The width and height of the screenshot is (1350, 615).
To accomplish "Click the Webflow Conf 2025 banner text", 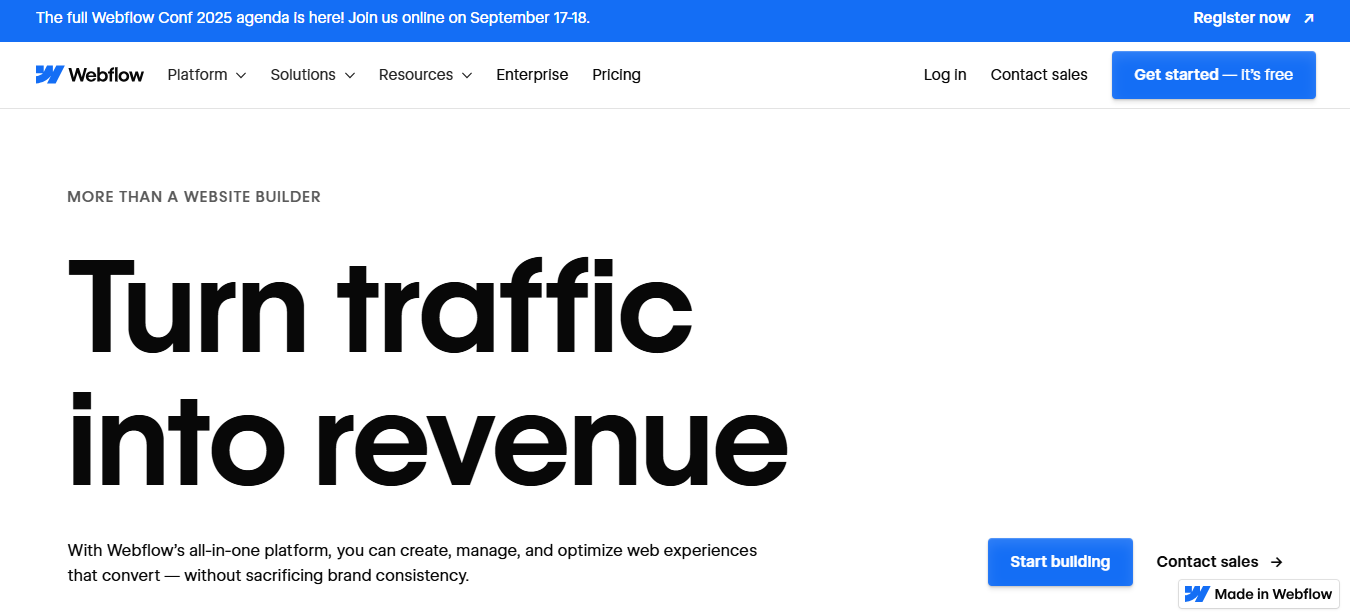I will point(313,18).
